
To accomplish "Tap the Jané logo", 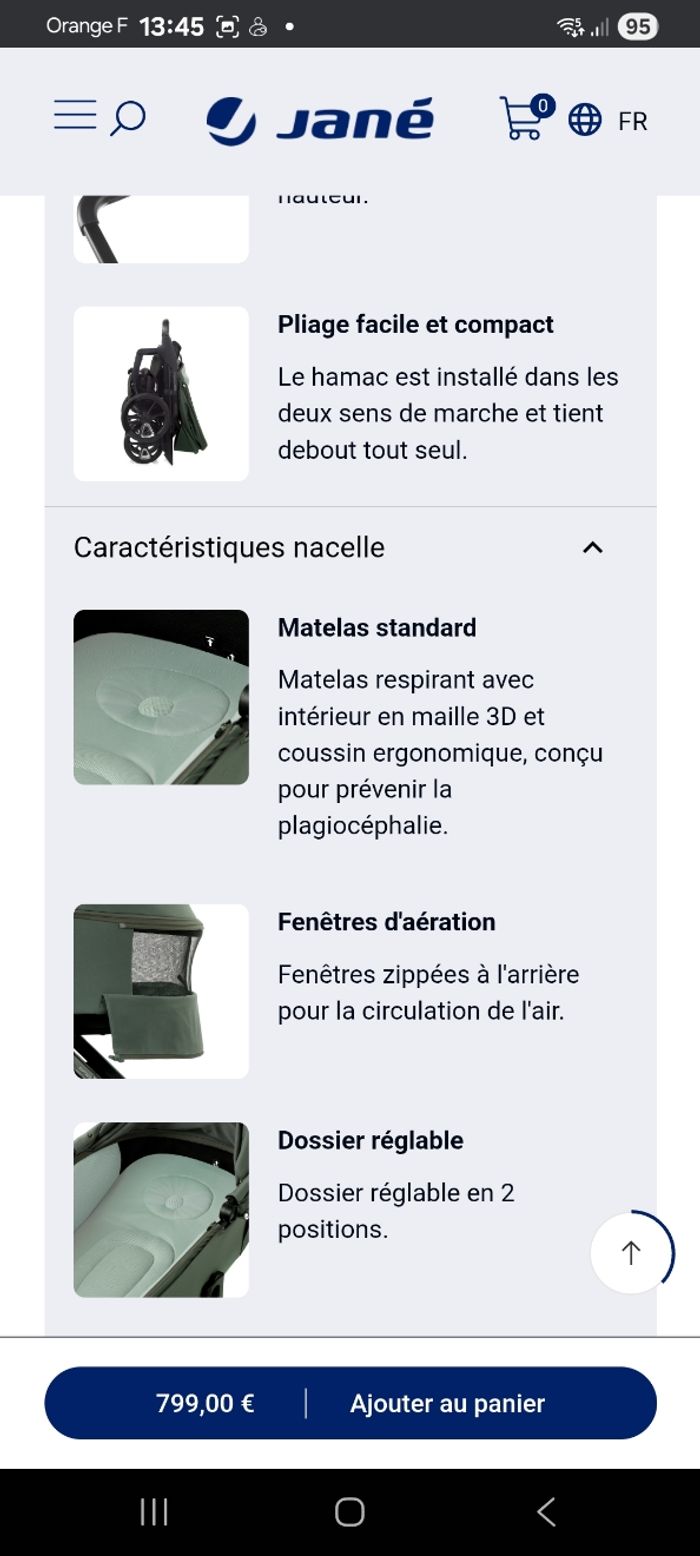I will (x=321, y=120).
